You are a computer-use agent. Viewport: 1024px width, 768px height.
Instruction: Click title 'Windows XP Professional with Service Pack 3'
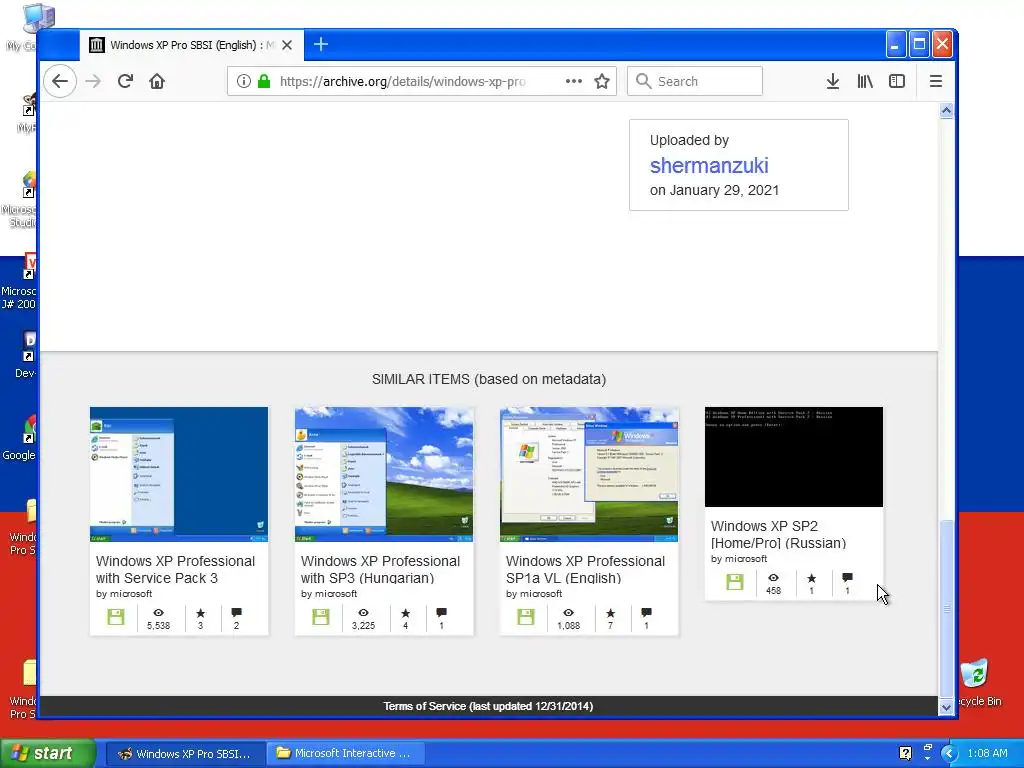[x=175, y=569]
